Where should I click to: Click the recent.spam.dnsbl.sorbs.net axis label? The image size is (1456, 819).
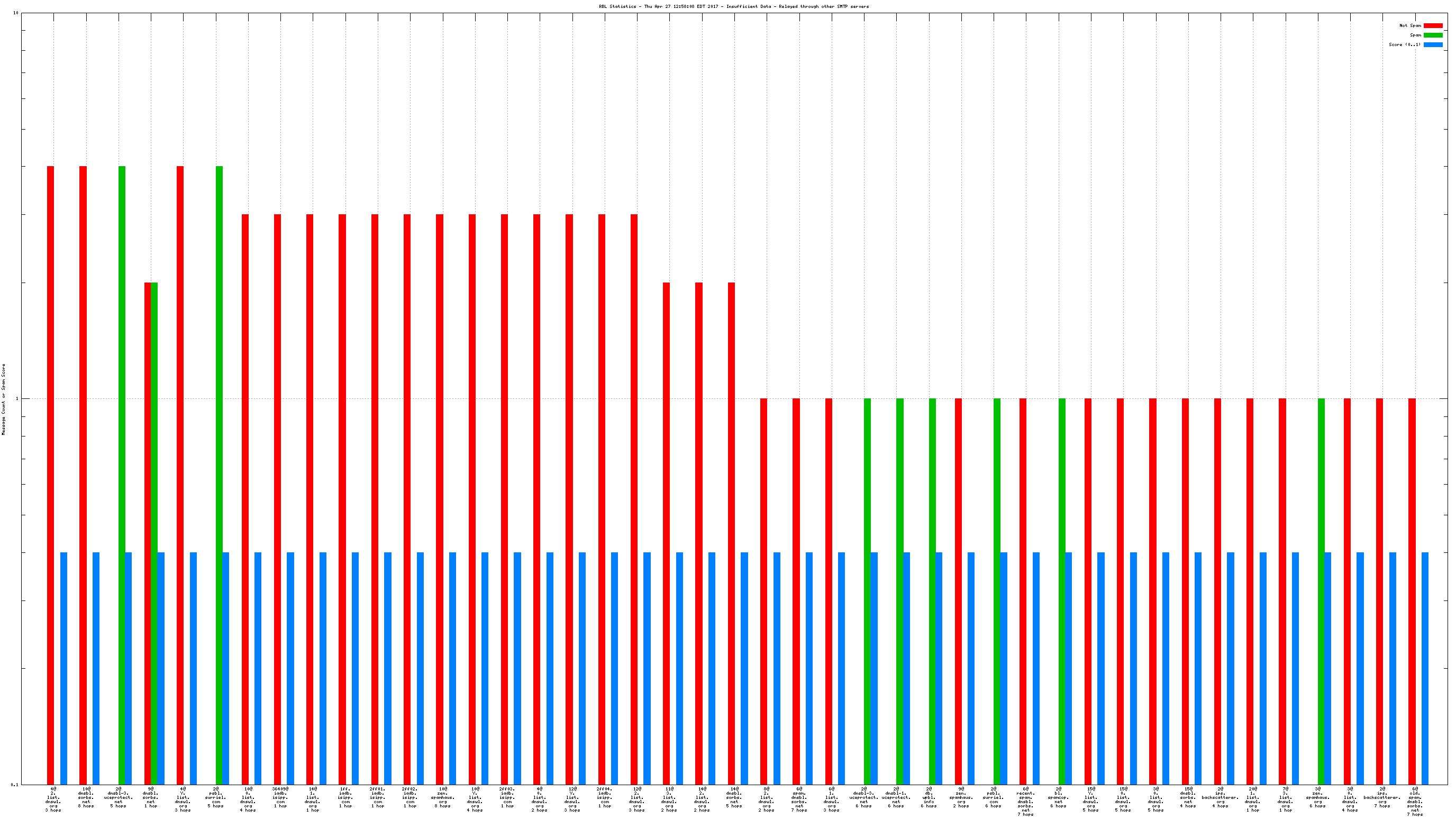pyautogui.click(x=1025, y=801)
